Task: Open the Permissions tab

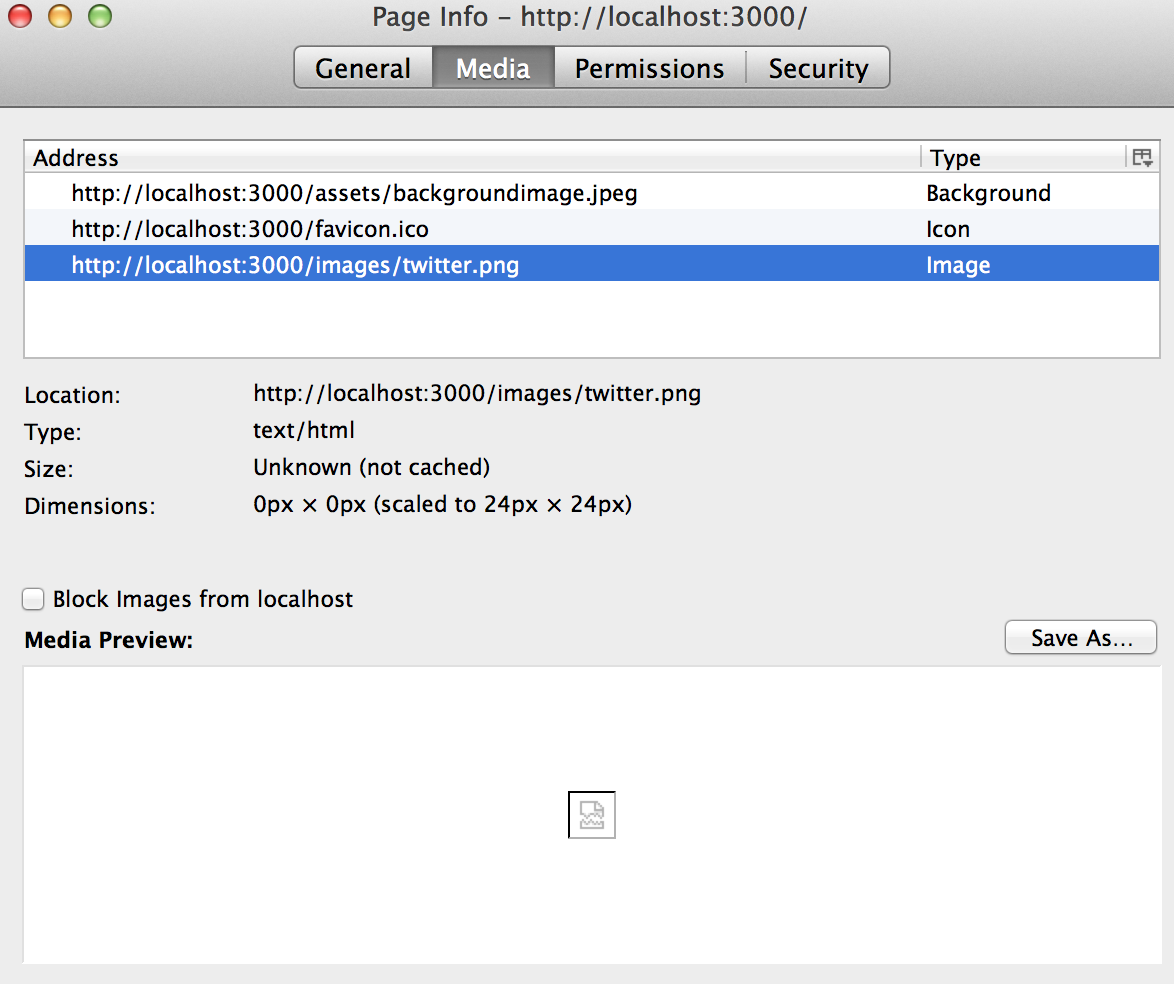Action: tap(649, 68)
